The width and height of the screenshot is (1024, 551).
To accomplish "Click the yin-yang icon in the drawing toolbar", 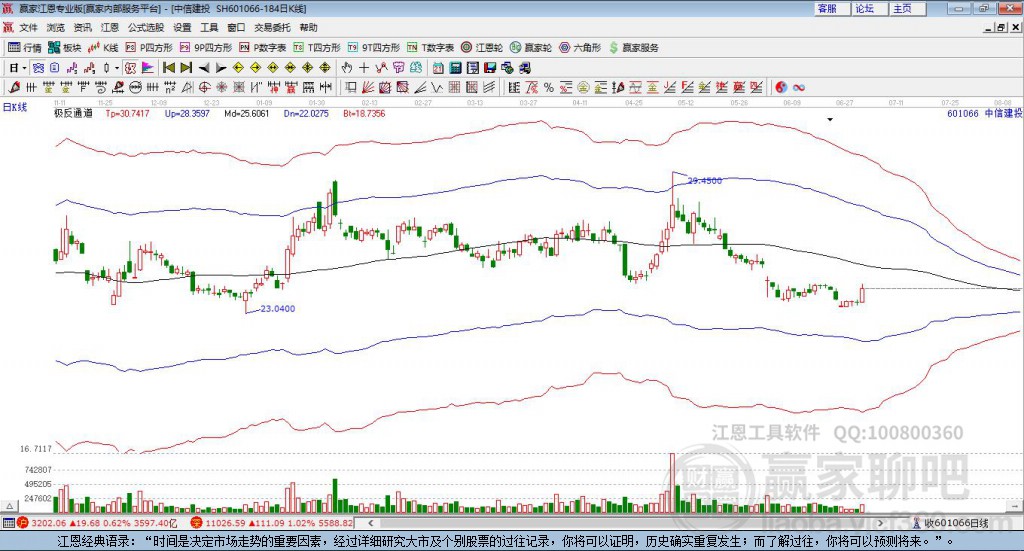I will pos(781,87).
